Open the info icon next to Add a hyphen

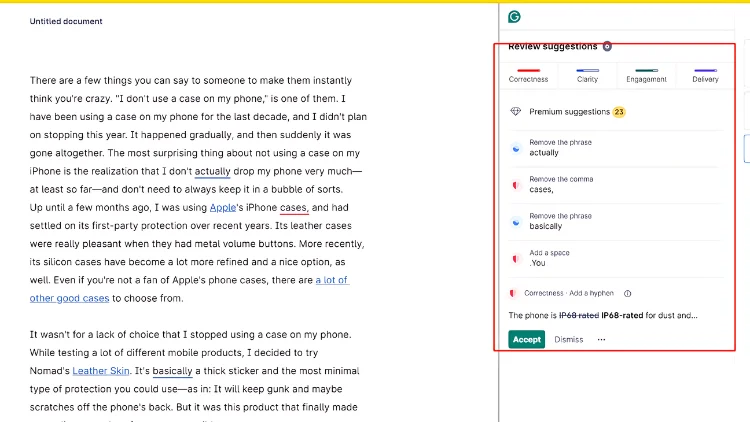click(628, 293)
